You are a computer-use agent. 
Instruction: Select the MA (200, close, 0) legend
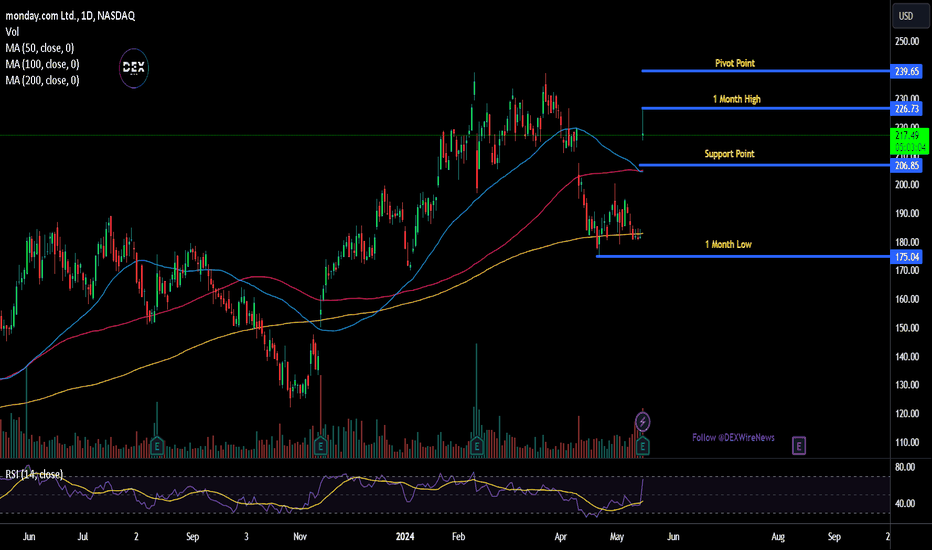(42, 80)
